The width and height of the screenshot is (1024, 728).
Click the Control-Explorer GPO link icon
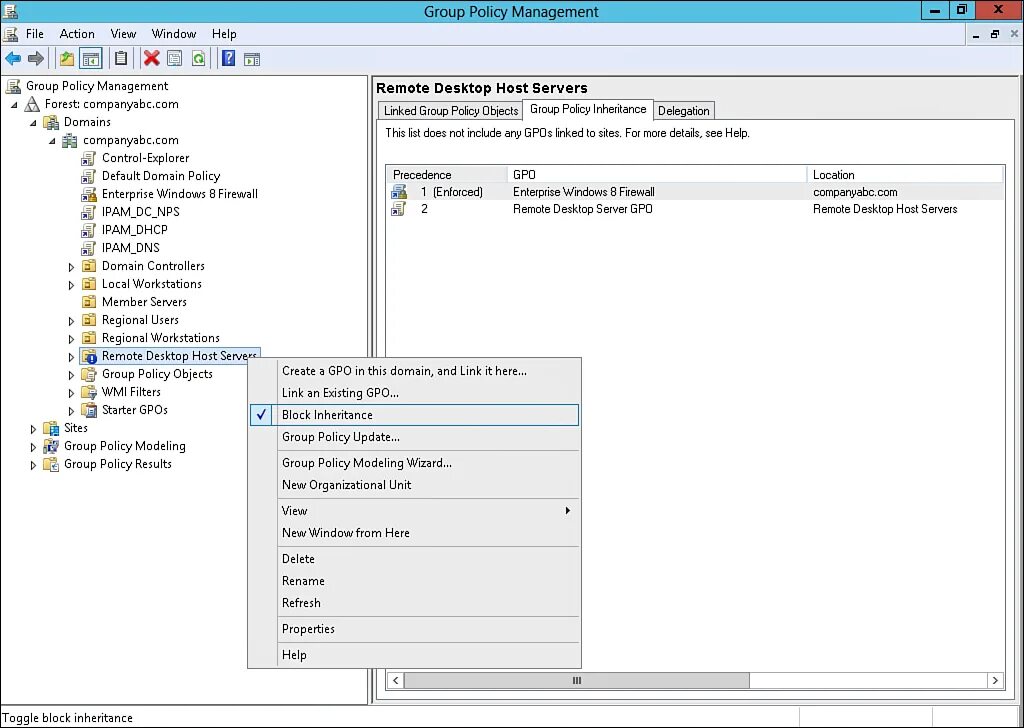[x=88, y=158]
